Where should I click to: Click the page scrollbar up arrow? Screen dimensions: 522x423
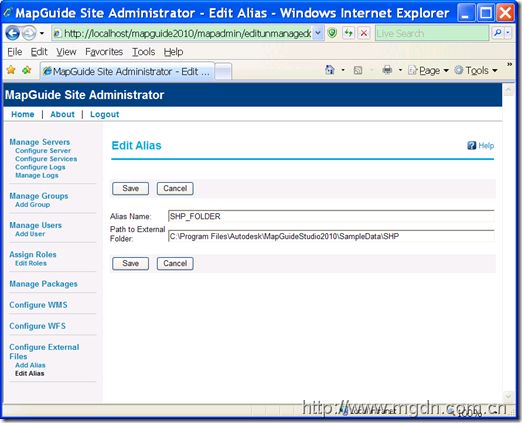pos(509,90)
